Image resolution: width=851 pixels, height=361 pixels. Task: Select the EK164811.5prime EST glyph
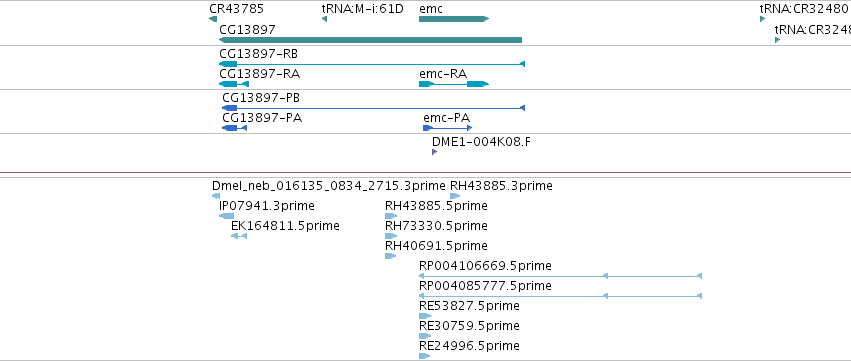tap(239, 236)
